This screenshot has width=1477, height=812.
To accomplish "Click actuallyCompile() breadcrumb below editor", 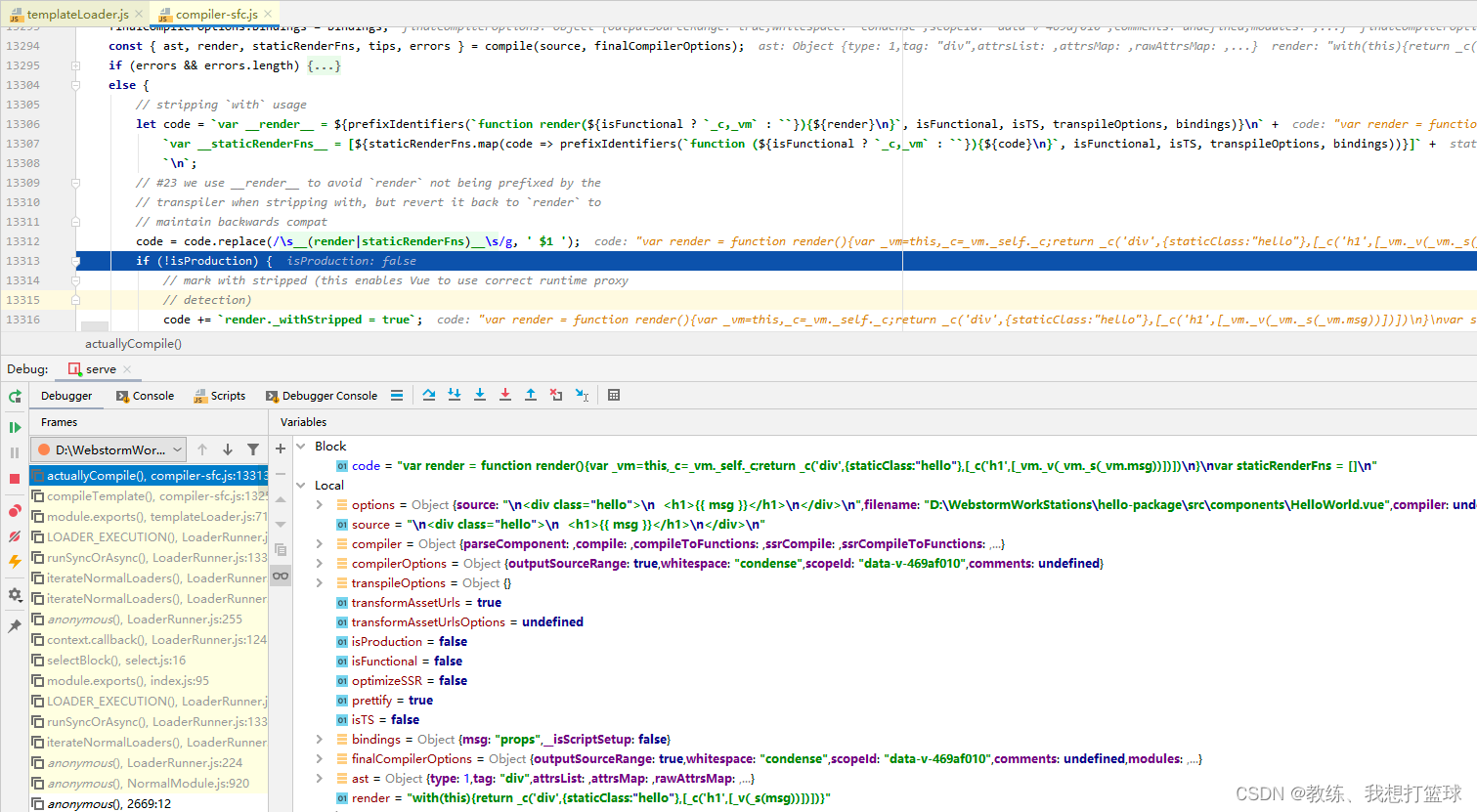I will click(133, 344).
